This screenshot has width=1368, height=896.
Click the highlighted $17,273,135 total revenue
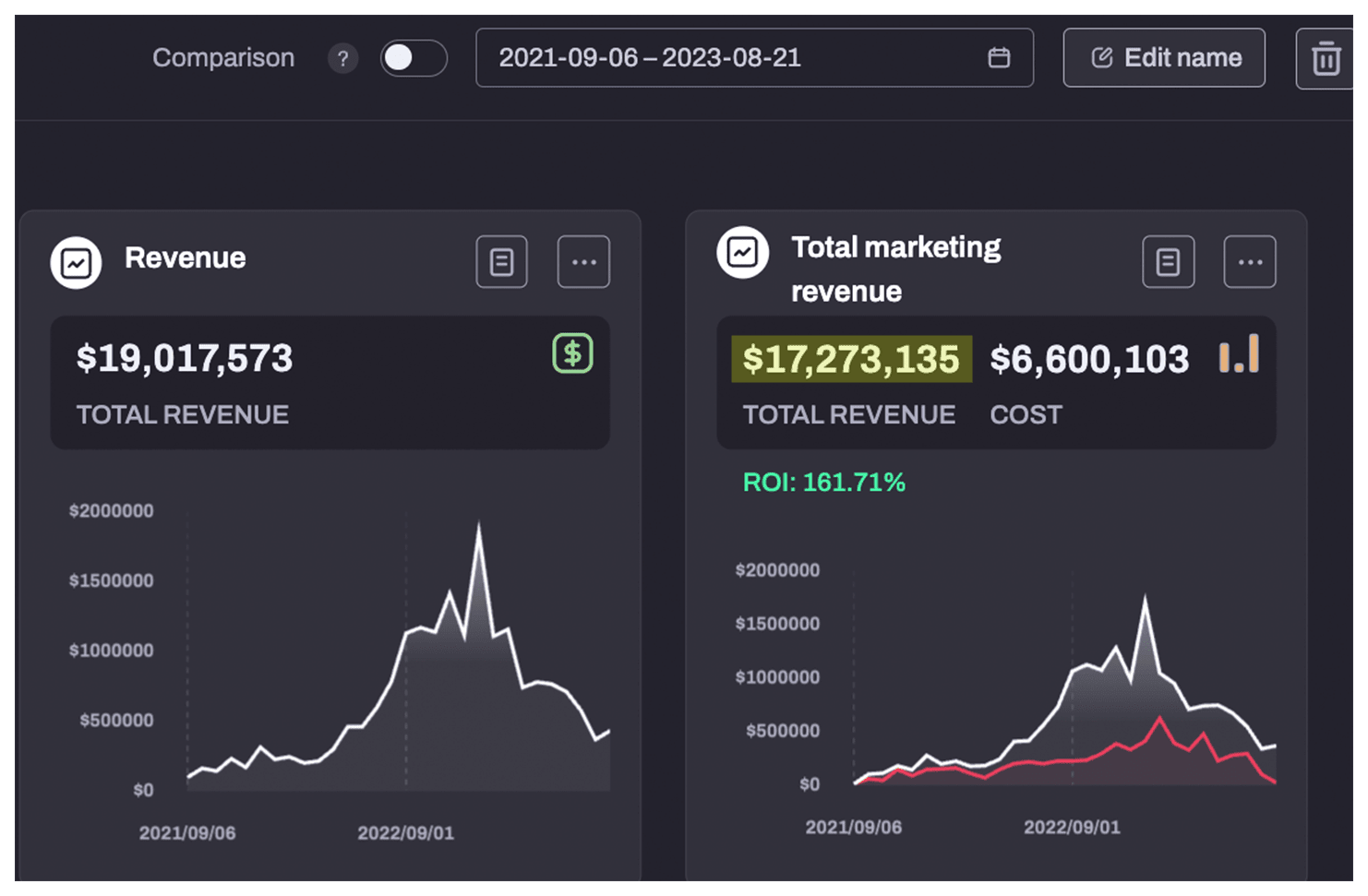[x=851, y=359]
